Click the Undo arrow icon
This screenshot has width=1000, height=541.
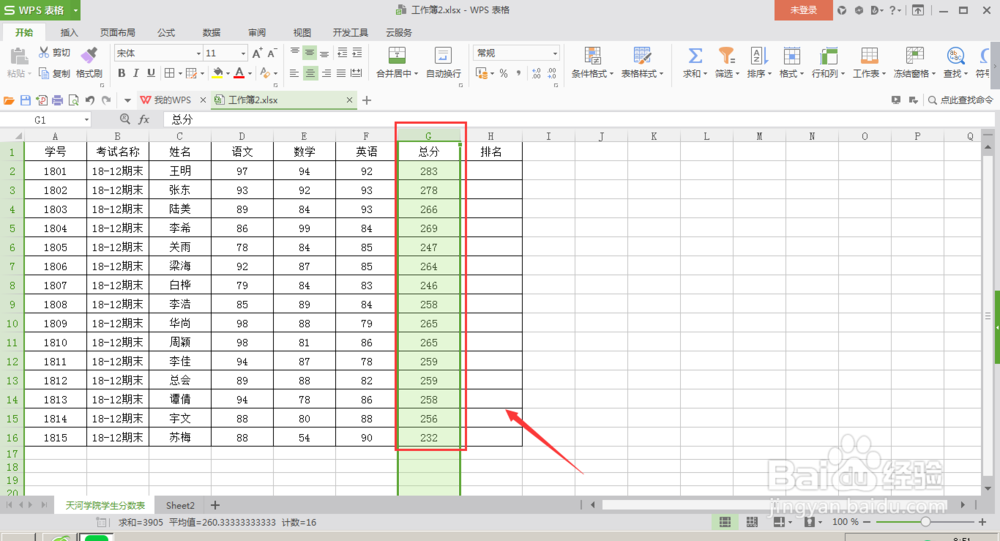click(x=90, y=100)
